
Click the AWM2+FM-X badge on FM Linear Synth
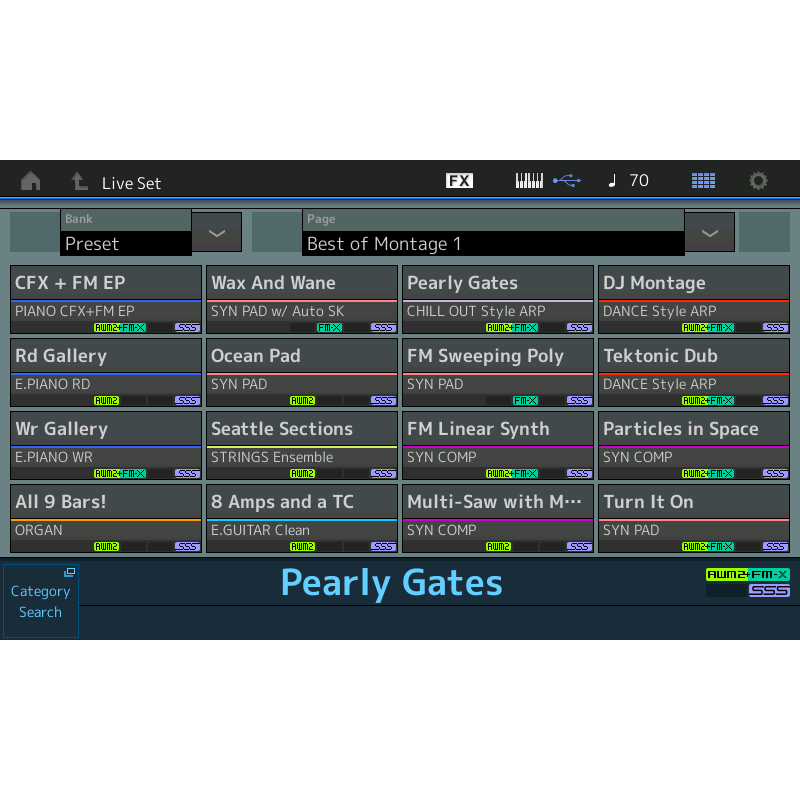point(512,473)
